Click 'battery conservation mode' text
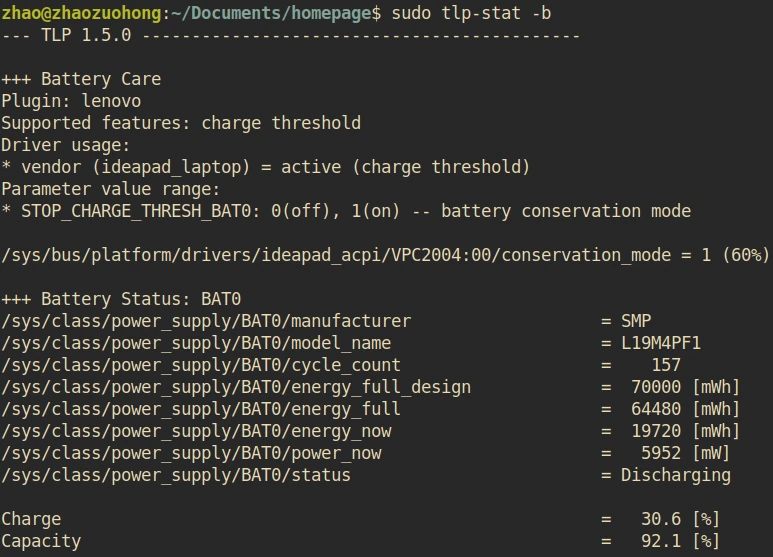 (566, 211)
